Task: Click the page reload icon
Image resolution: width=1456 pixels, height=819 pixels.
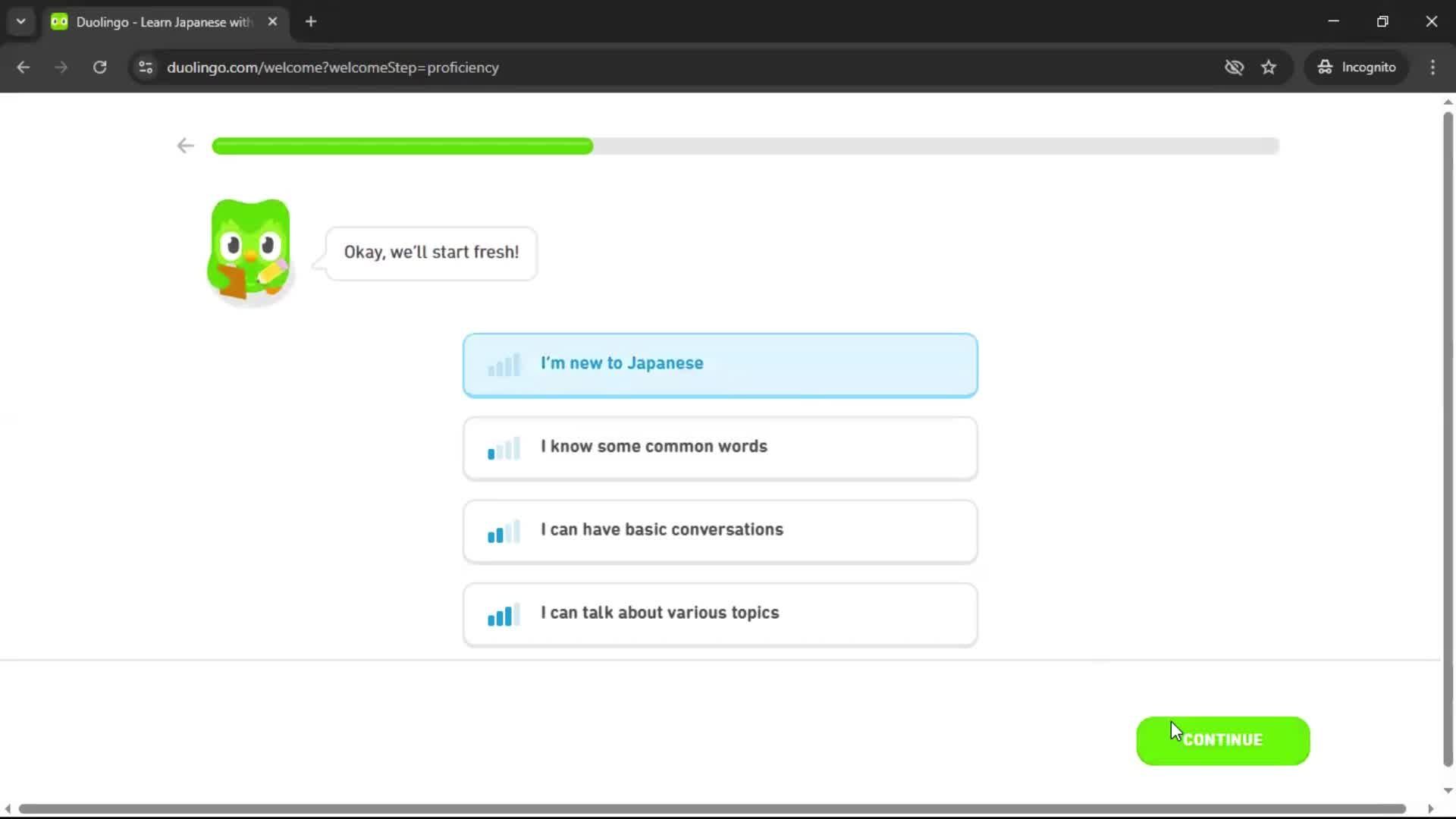Action: click(x=99, y=67)
